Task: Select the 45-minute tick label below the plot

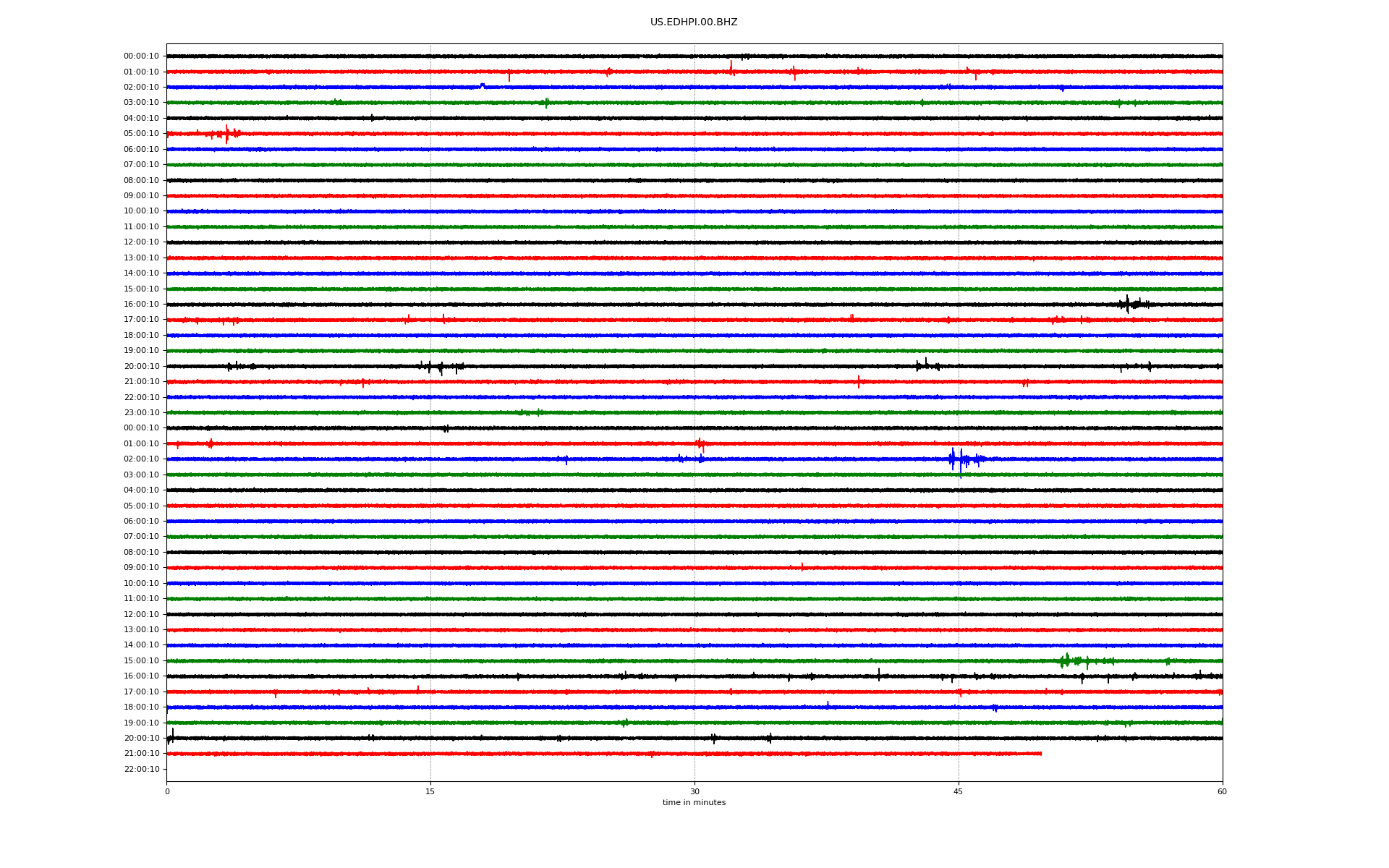Action: click(x=958, y=791)
